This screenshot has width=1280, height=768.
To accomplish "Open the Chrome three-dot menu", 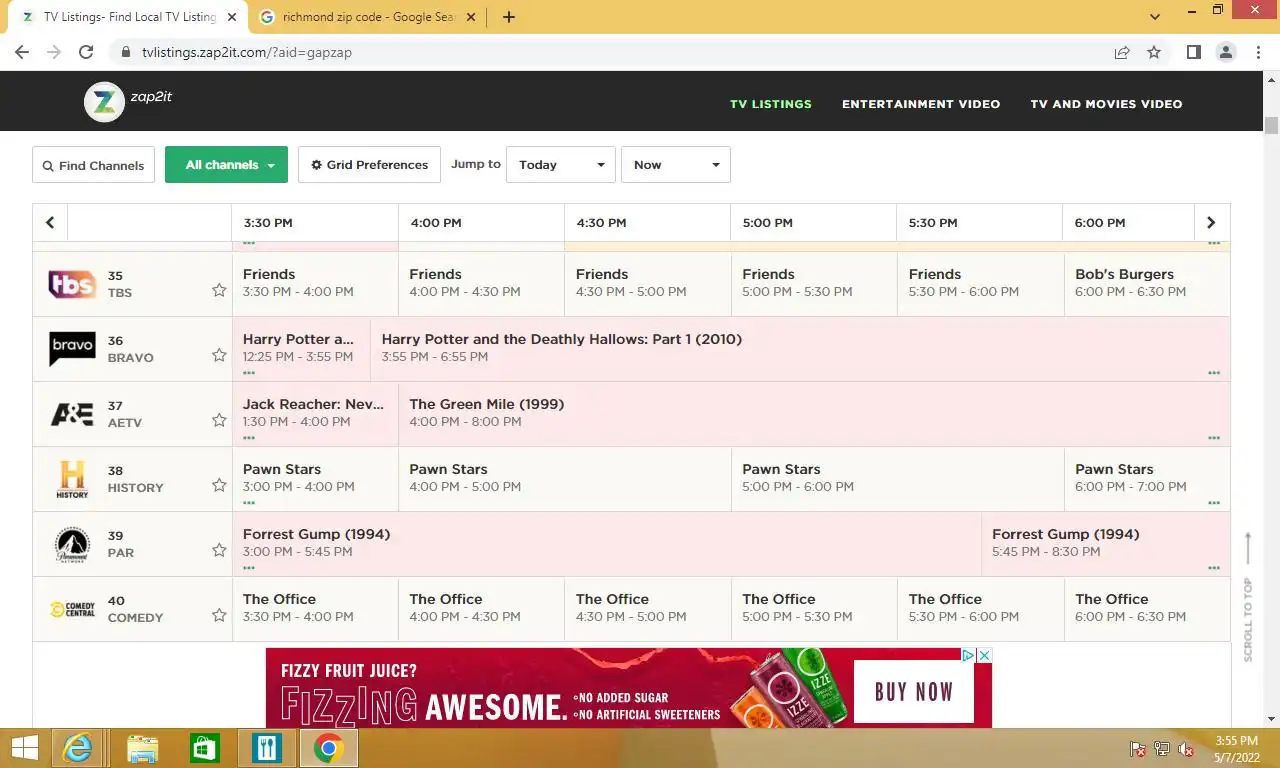I will (x=1257, y=52).
